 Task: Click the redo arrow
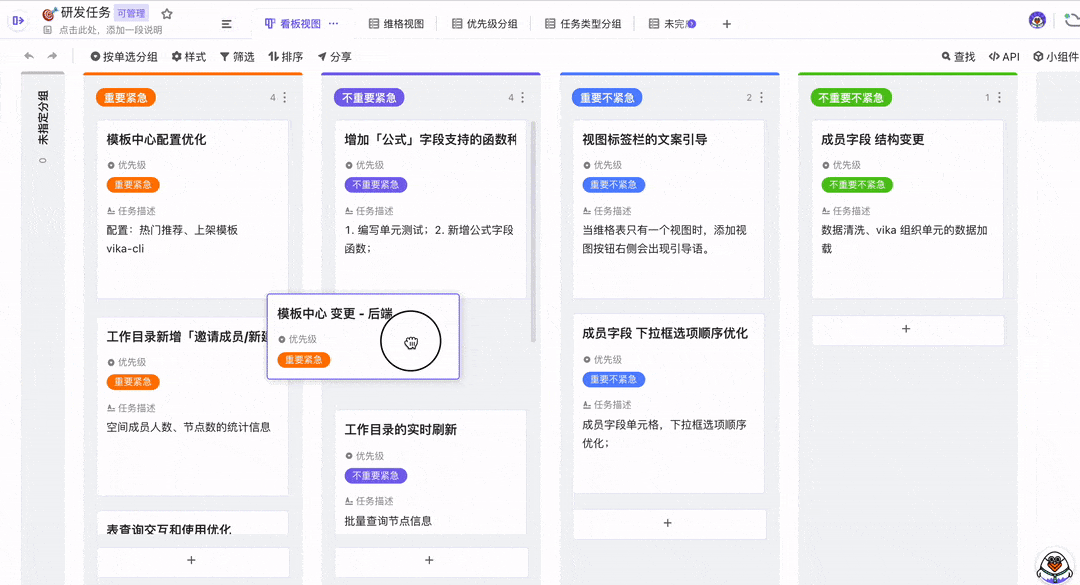52,56
